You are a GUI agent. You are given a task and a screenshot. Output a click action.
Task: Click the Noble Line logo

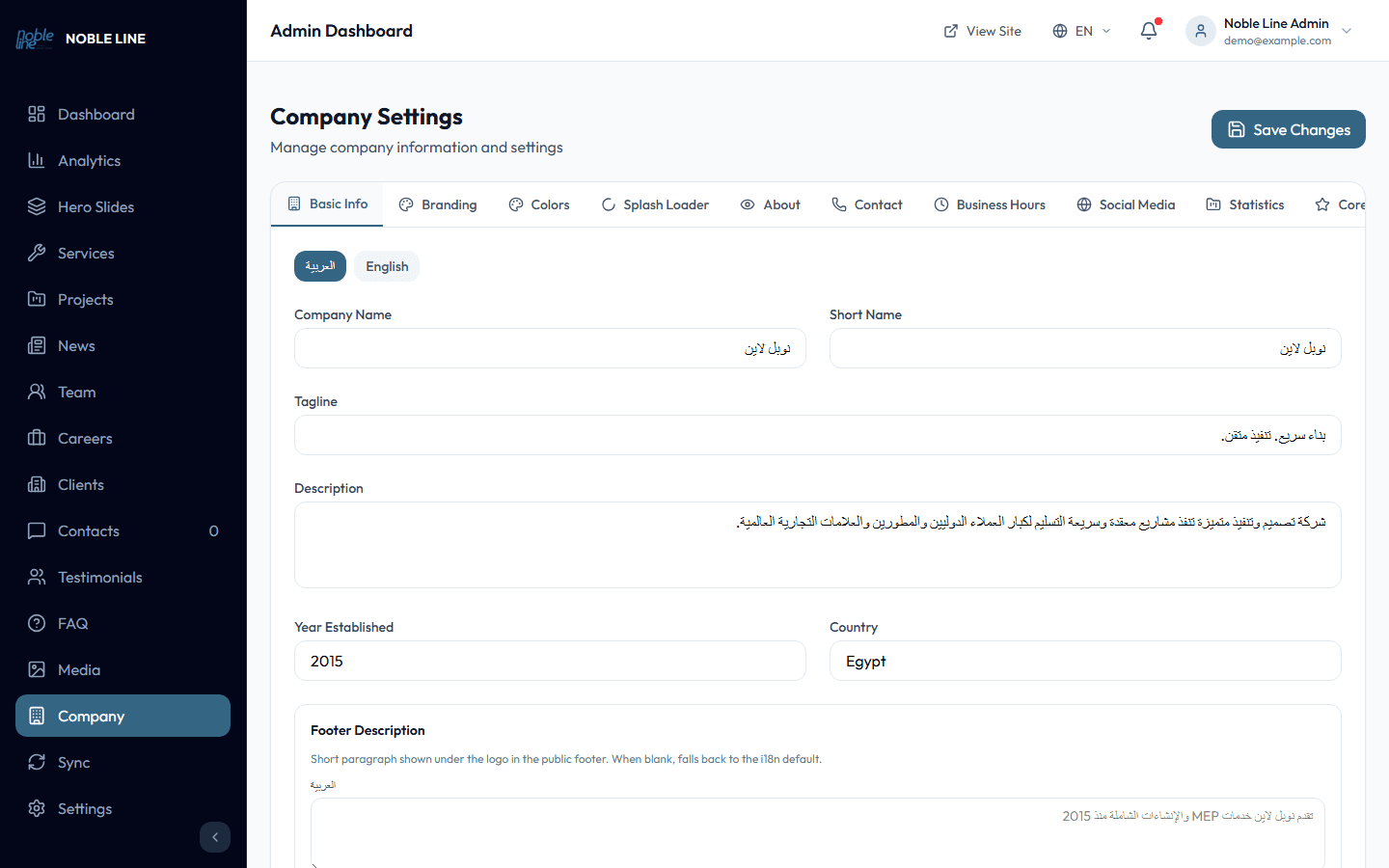point(35,39)
